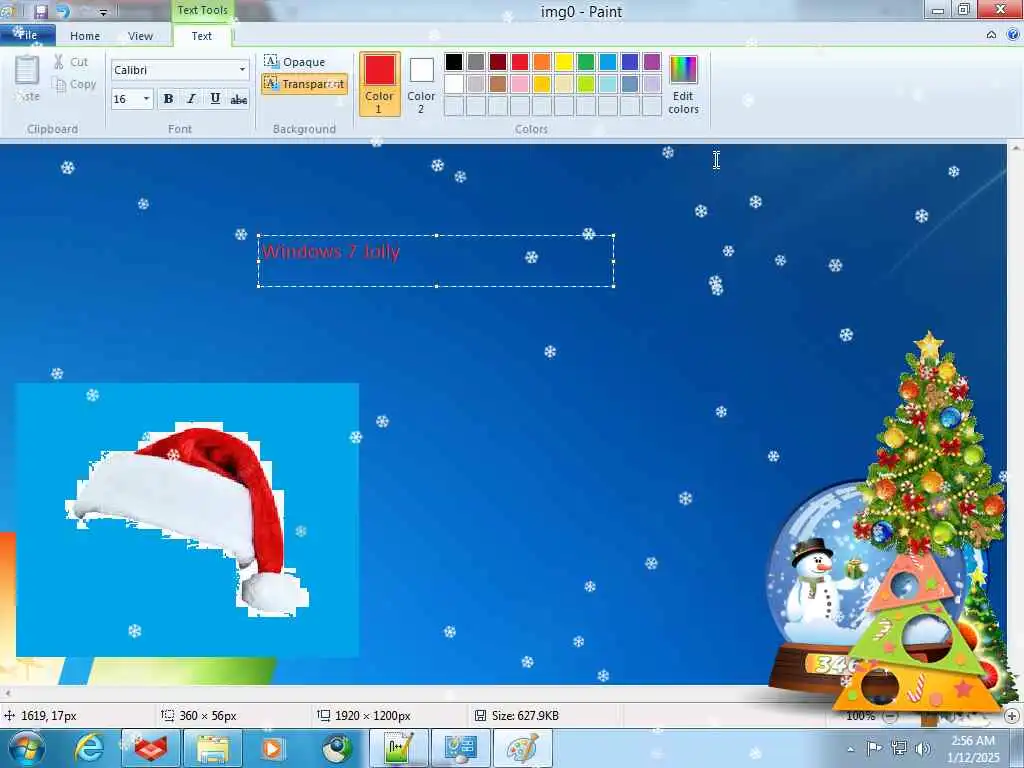Pick the dark gray color swatch
The image size is (1024, 768).
(476, 62)
